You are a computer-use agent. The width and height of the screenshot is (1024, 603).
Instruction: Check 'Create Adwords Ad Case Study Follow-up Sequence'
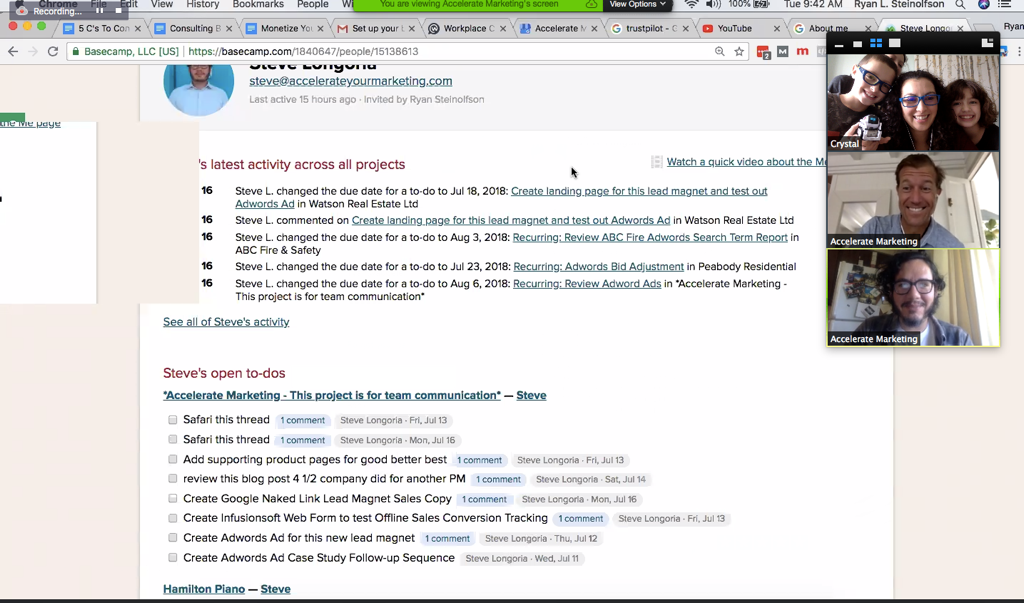(x=173, y=558)
